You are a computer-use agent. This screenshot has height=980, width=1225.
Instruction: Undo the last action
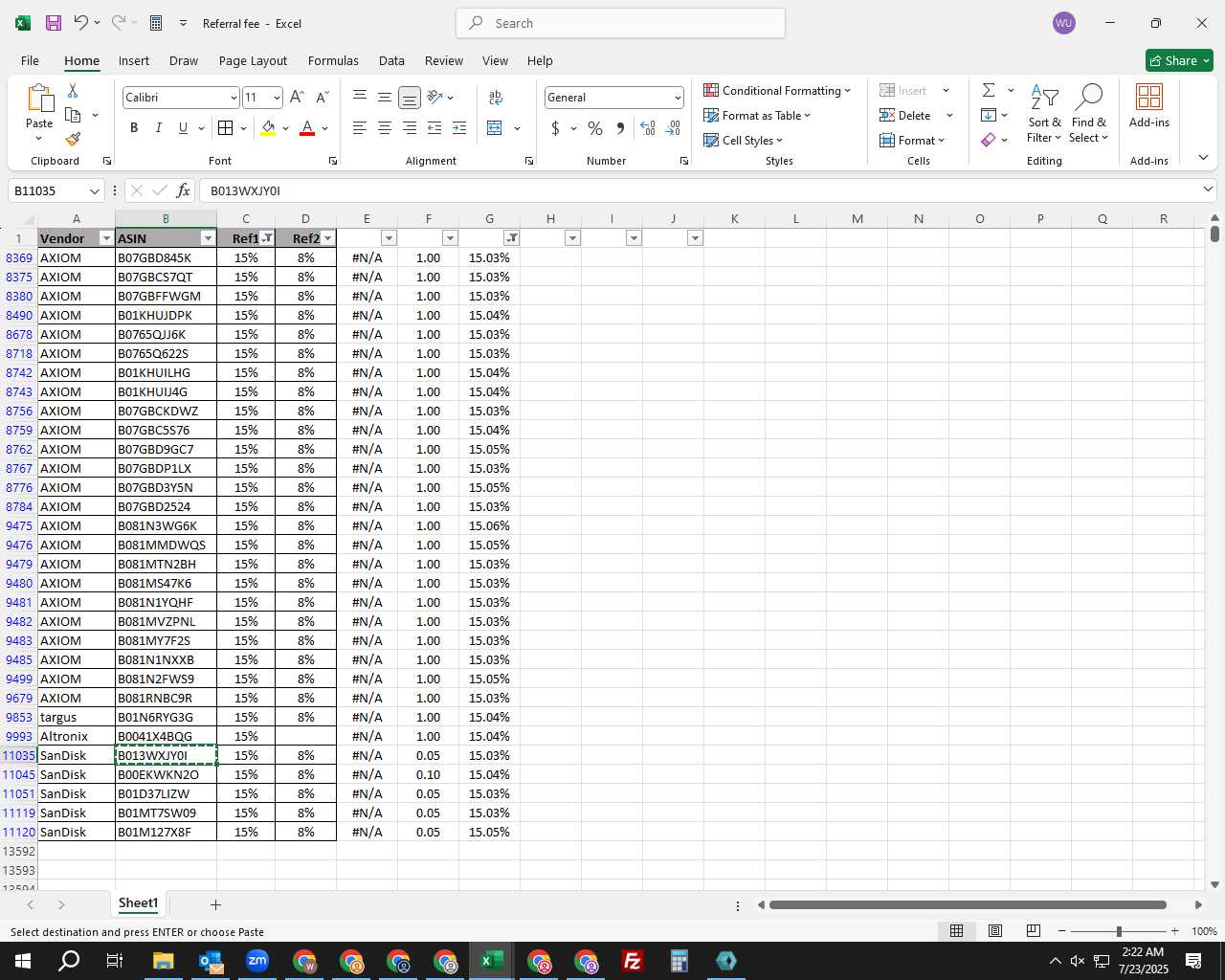(81, 23)
